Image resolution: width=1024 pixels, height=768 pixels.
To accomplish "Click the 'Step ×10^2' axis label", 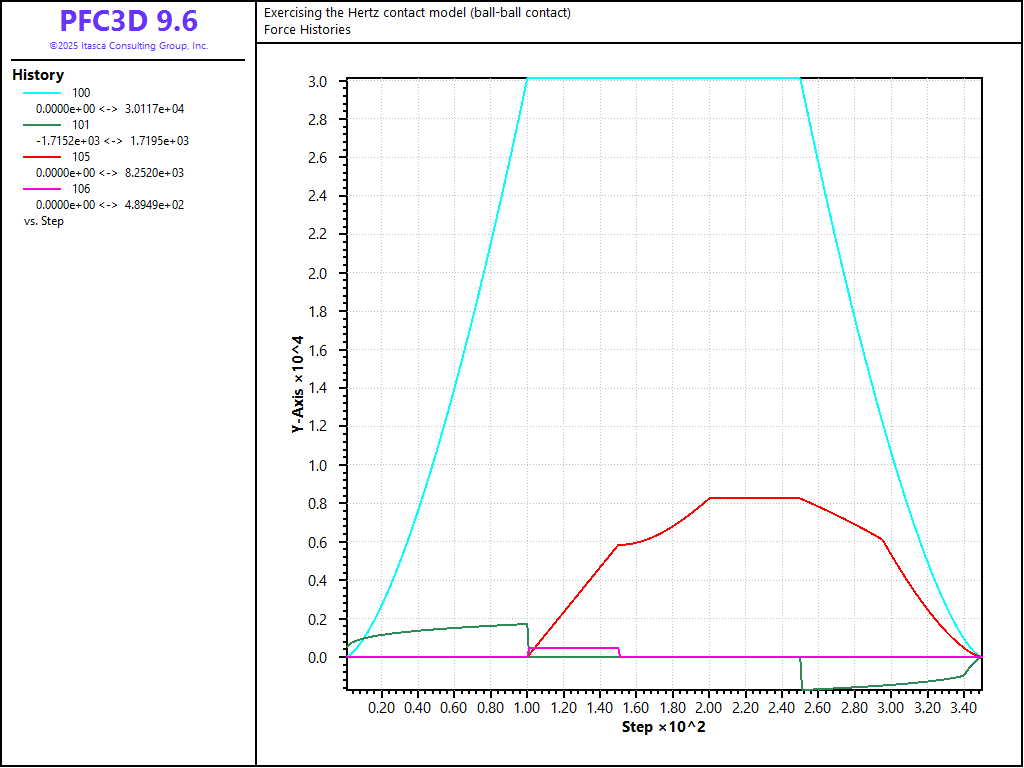I will point(664,726).
